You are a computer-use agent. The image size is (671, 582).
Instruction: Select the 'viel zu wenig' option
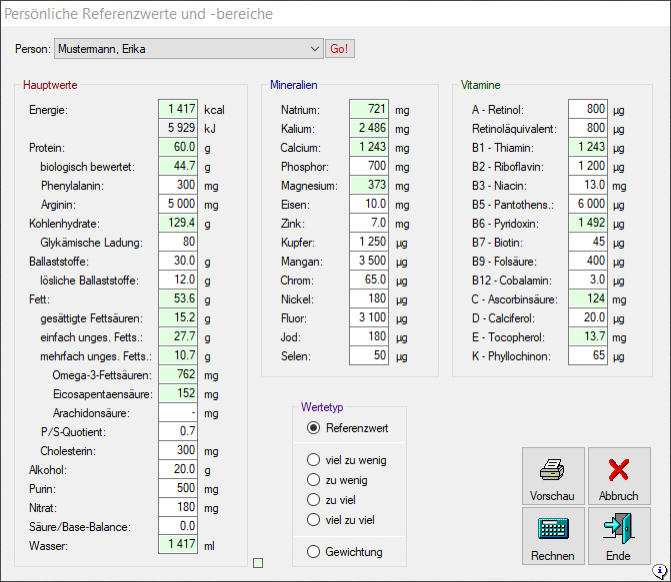pyautogui.click(x=314, y=461)
